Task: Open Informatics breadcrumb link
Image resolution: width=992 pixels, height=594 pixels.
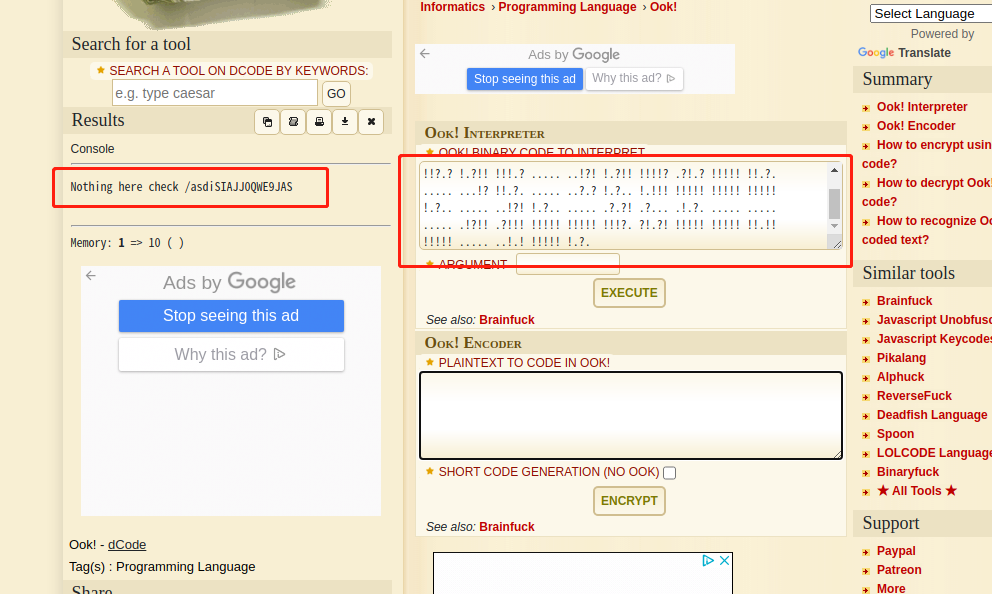Action: click(452, 7)
